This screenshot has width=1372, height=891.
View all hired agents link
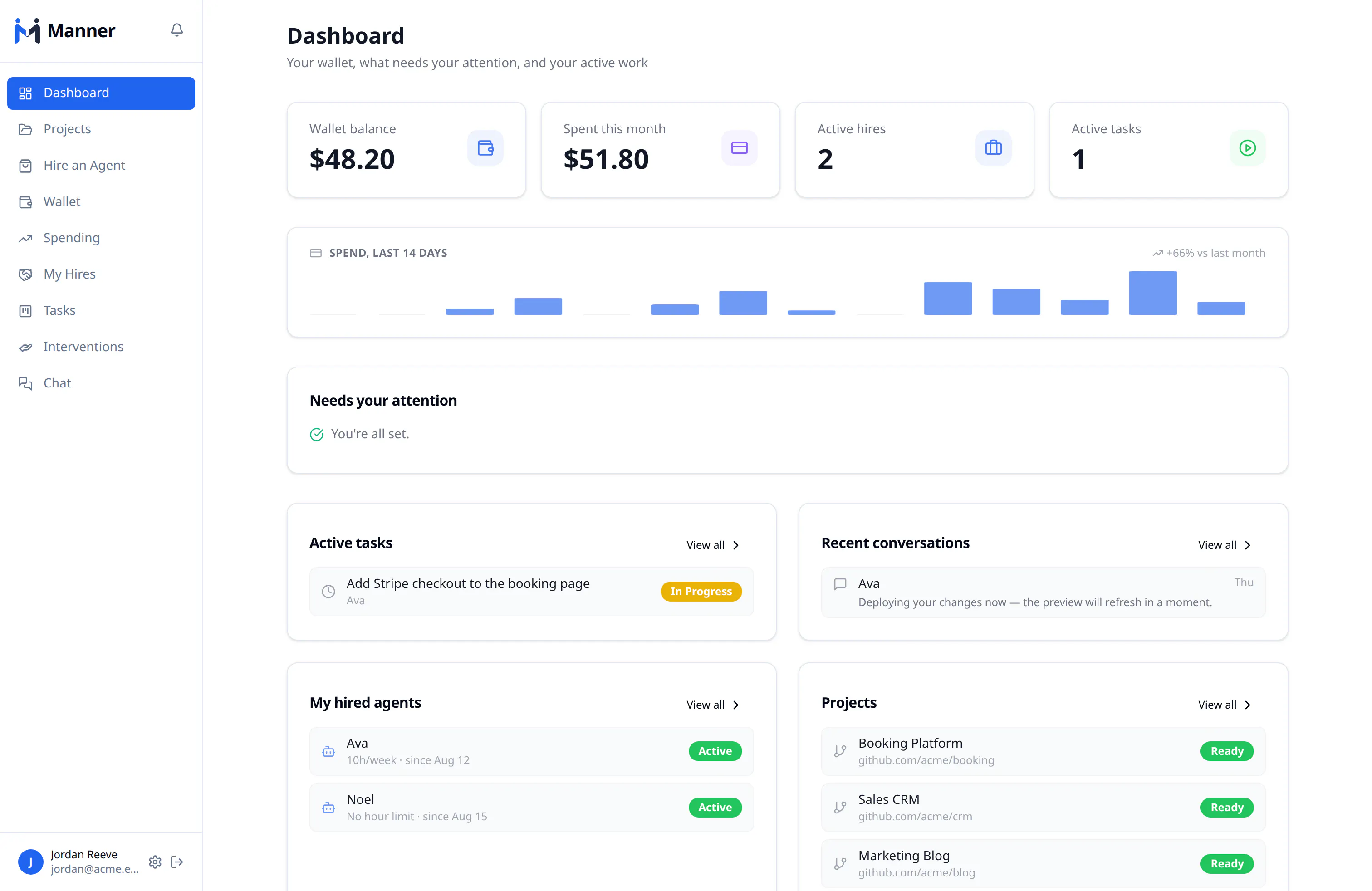pos(713,705)
